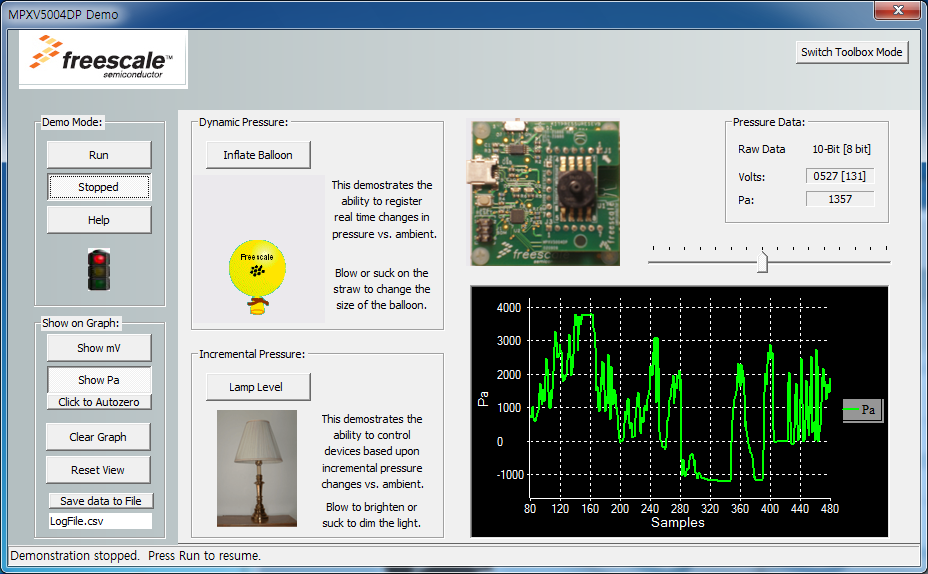Click the sensor circuit board photo
The height and width of the screenshot is (574, 928).
(x=544, y=192)
